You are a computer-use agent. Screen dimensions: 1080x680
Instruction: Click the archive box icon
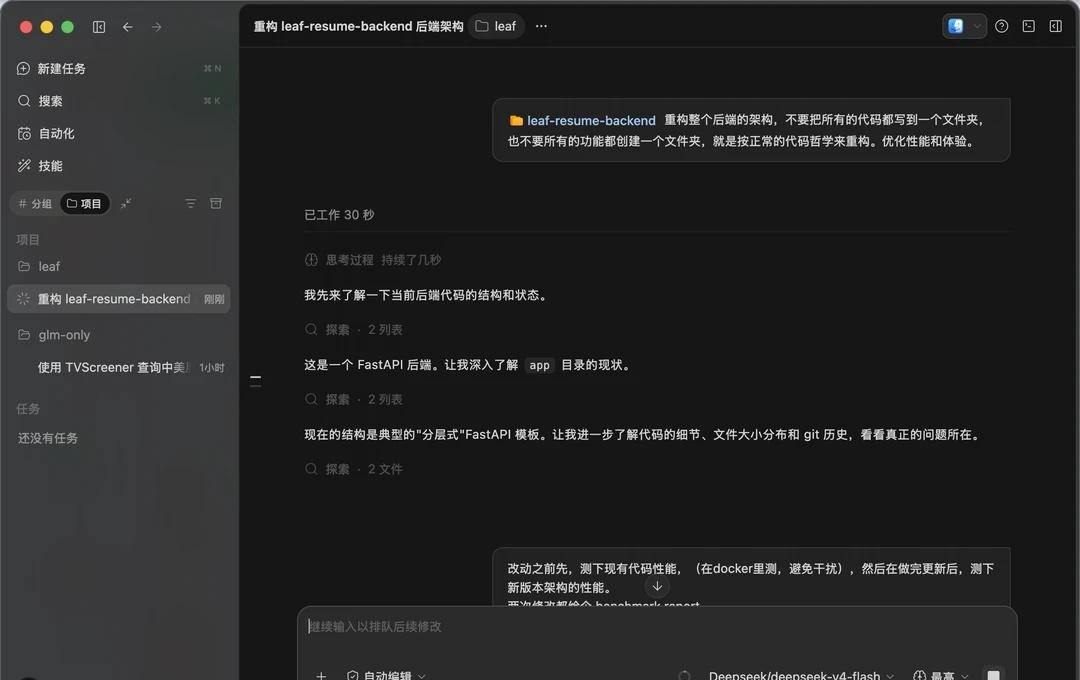216,203
